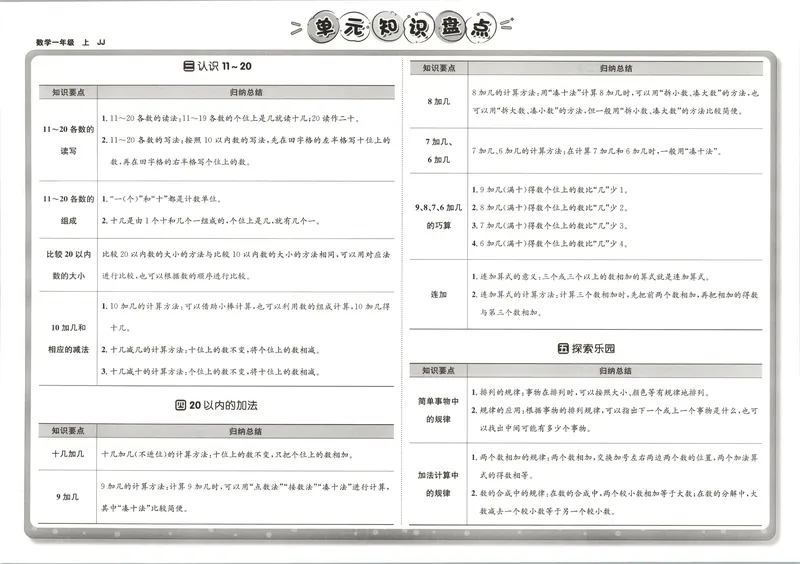Viewport: 800px width, 564px height.
Task: Select the row label "十几加几"
Action: click(68, 453)
